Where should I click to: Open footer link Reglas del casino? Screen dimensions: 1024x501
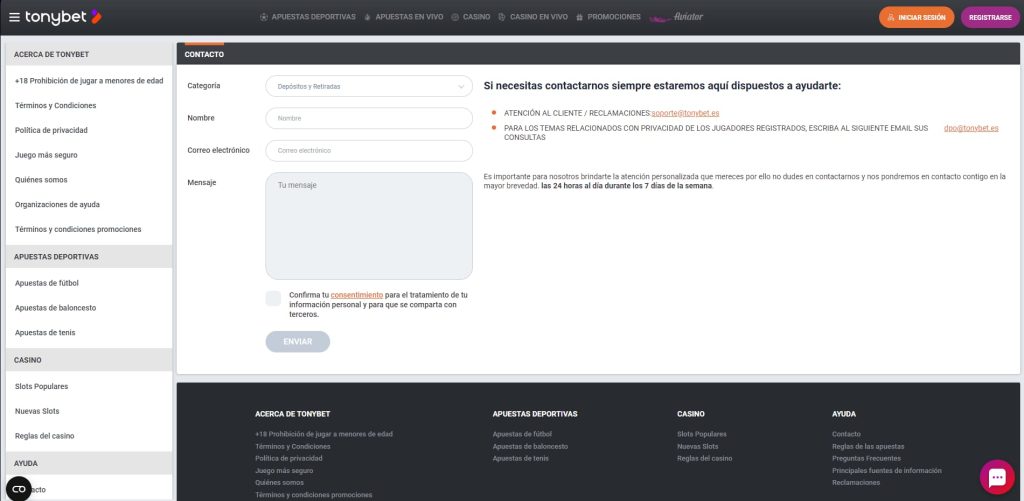tap(705, 459)
